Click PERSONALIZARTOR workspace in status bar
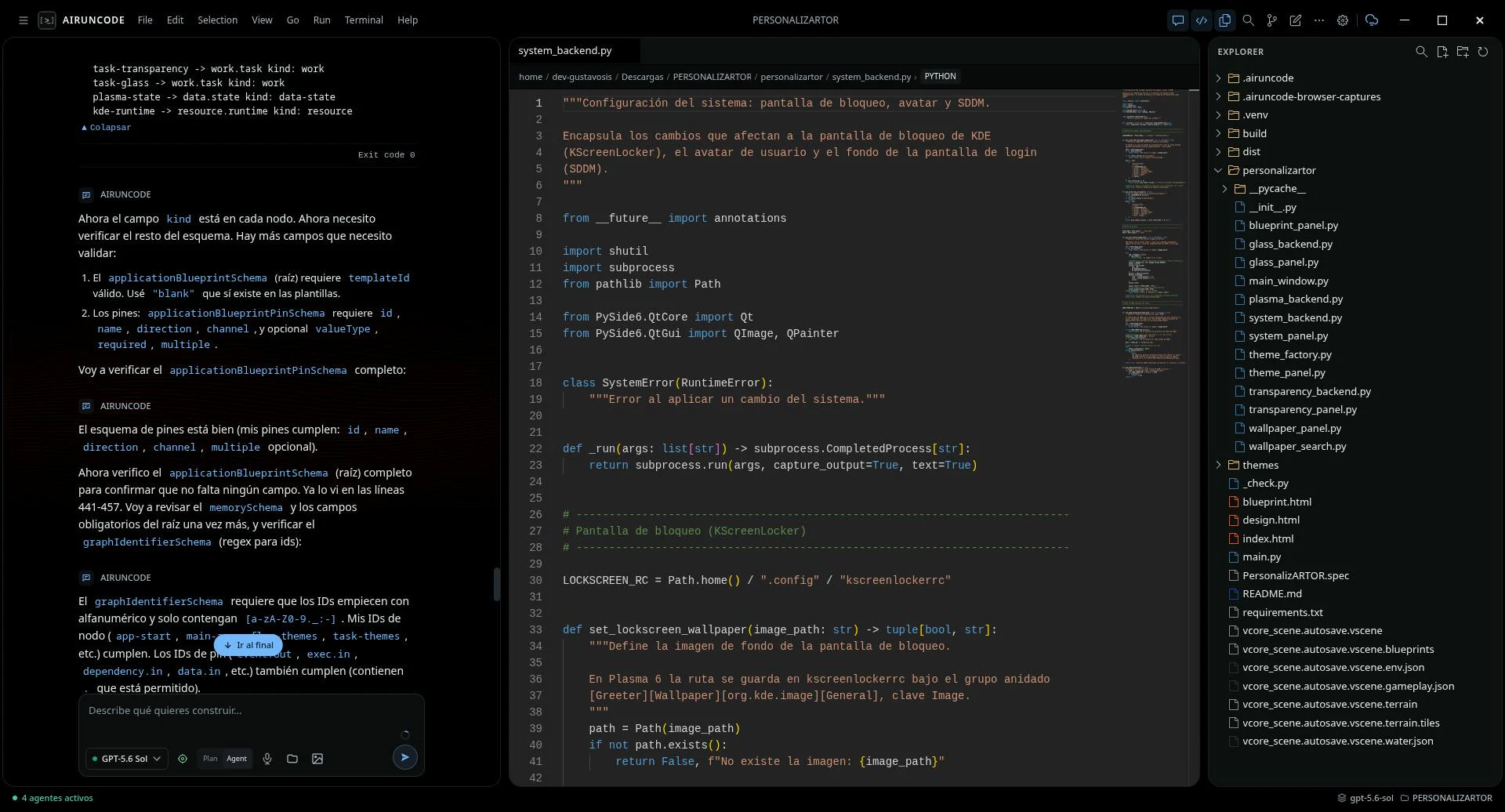The height and width of the screenshot is (812, 1505). coord(1446,799)
